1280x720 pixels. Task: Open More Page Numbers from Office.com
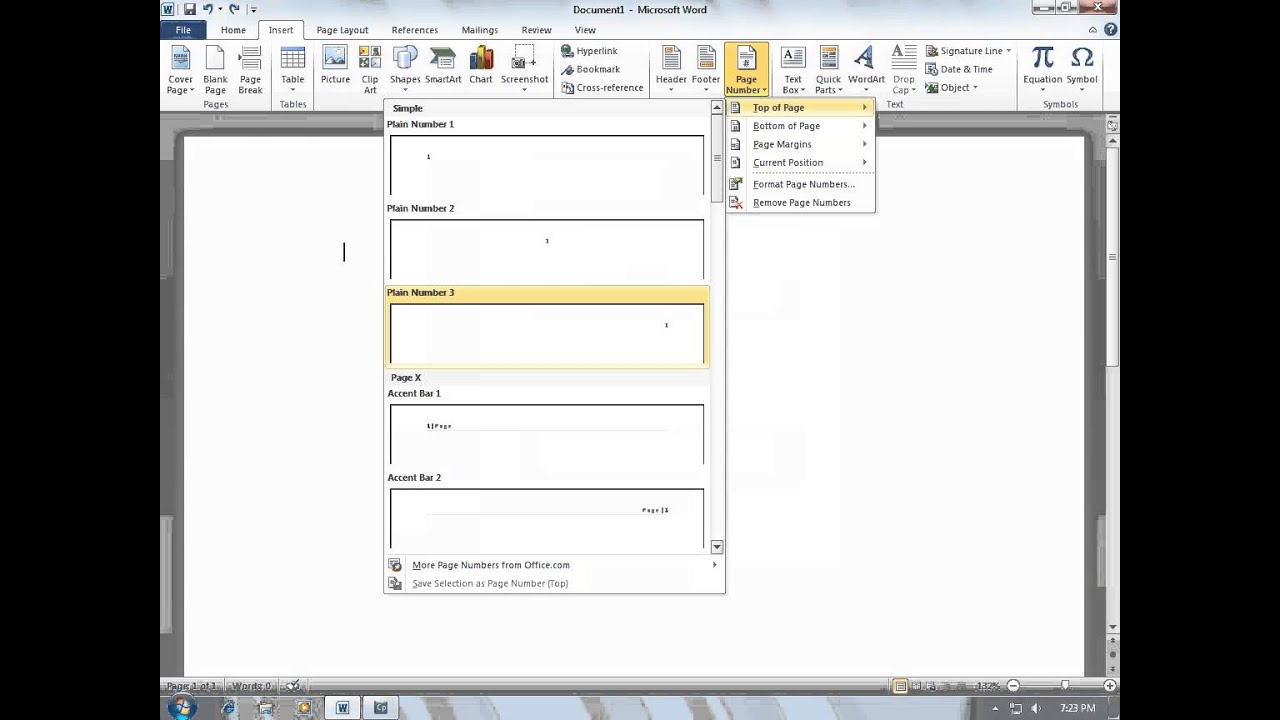click(554, 565)
